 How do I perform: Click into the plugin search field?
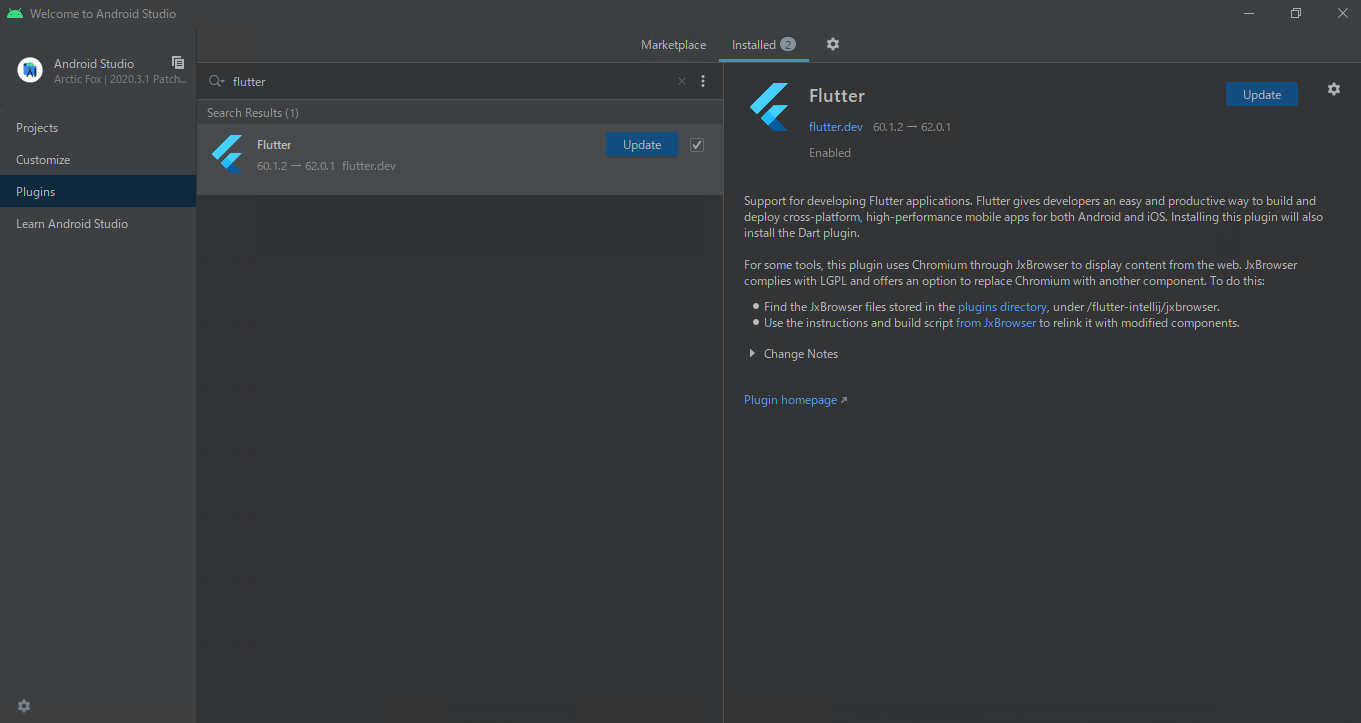[x=450, y=82]
